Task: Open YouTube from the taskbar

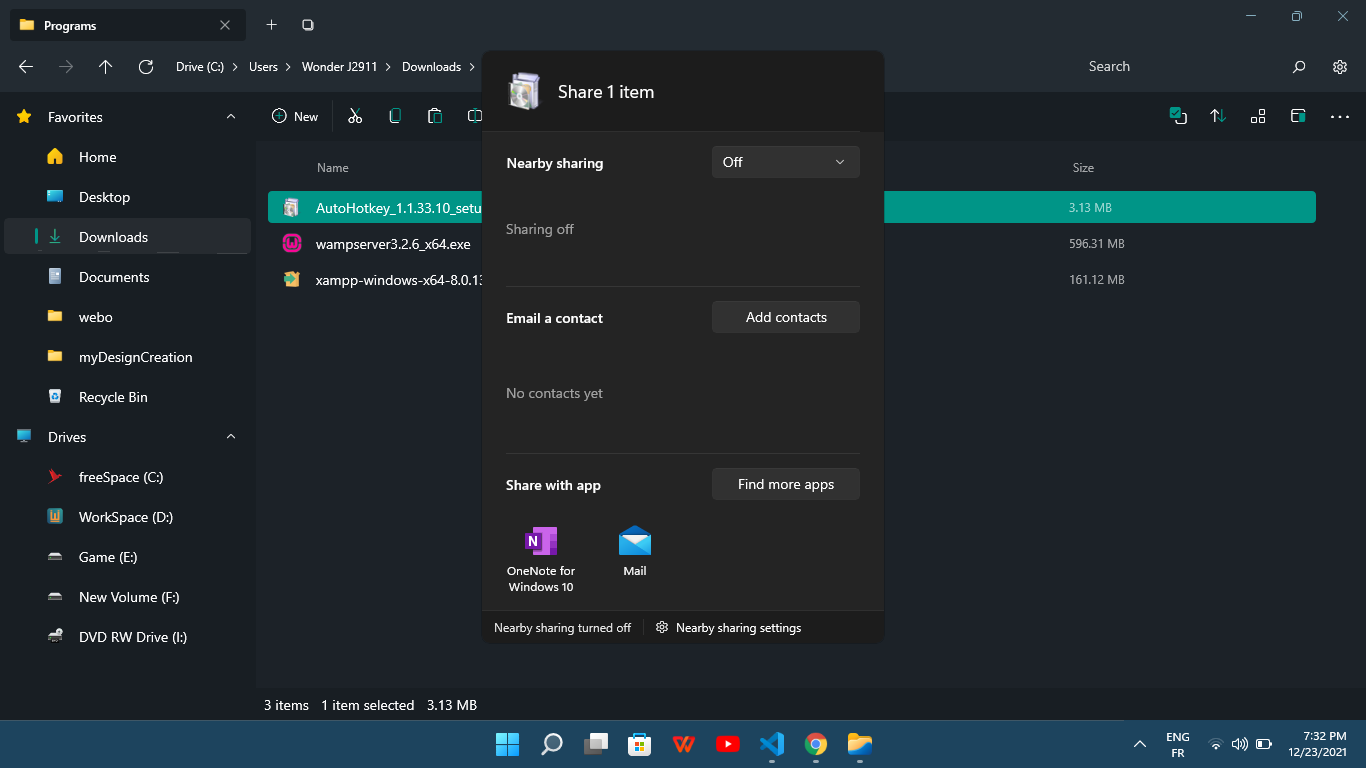Action: pyautogui.click(x=728, y=744)
